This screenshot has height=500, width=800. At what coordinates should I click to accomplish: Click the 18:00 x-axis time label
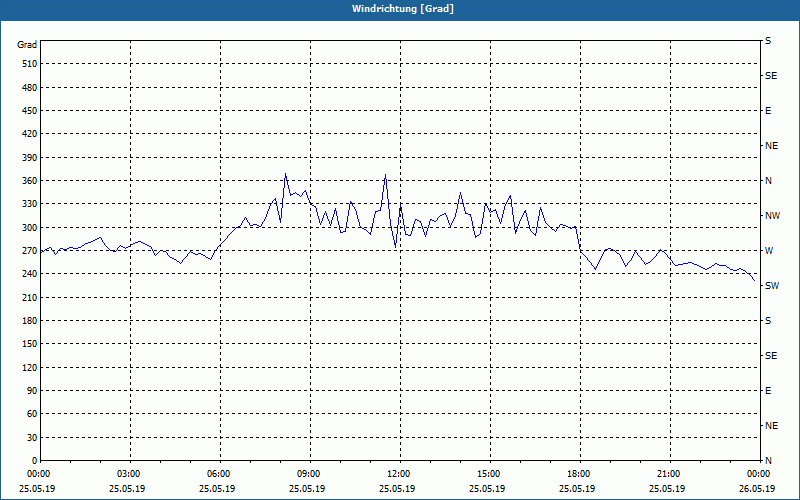pos(580,474)
